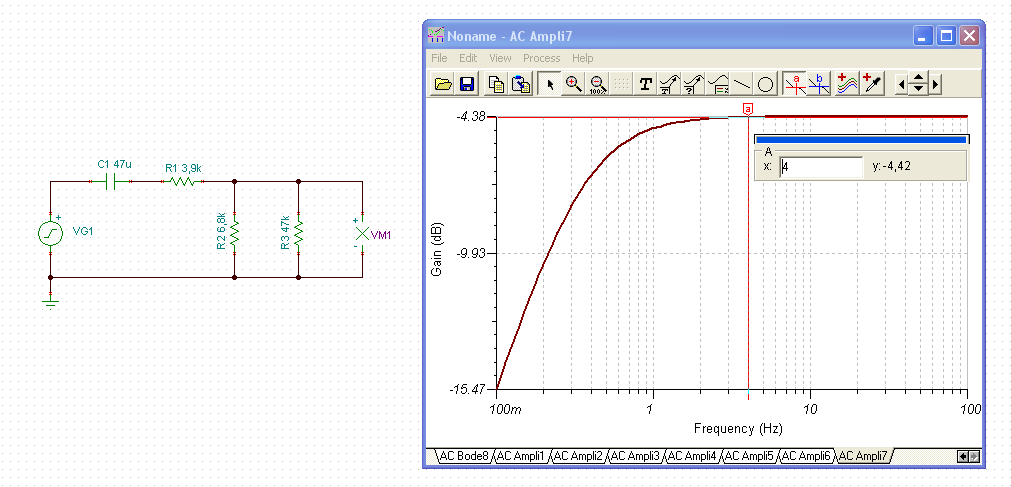
Task: Select the Line drawing tool
Action: coord(742,84)
